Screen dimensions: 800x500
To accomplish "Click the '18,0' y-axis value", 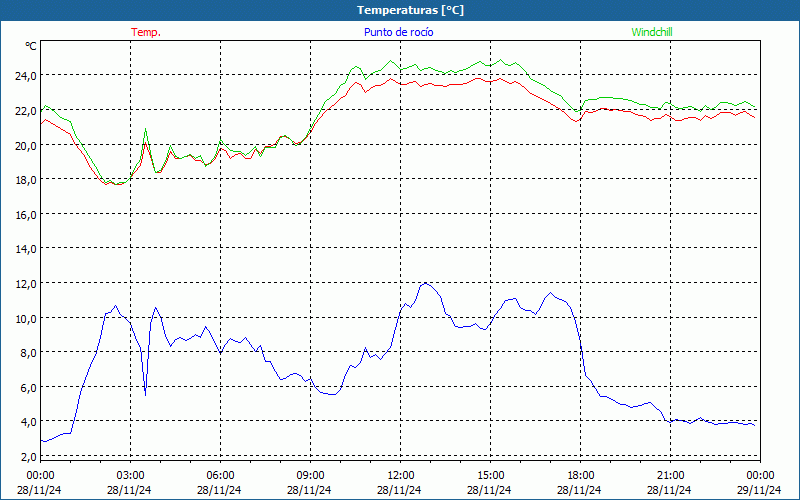I will [x=26, y=180].
